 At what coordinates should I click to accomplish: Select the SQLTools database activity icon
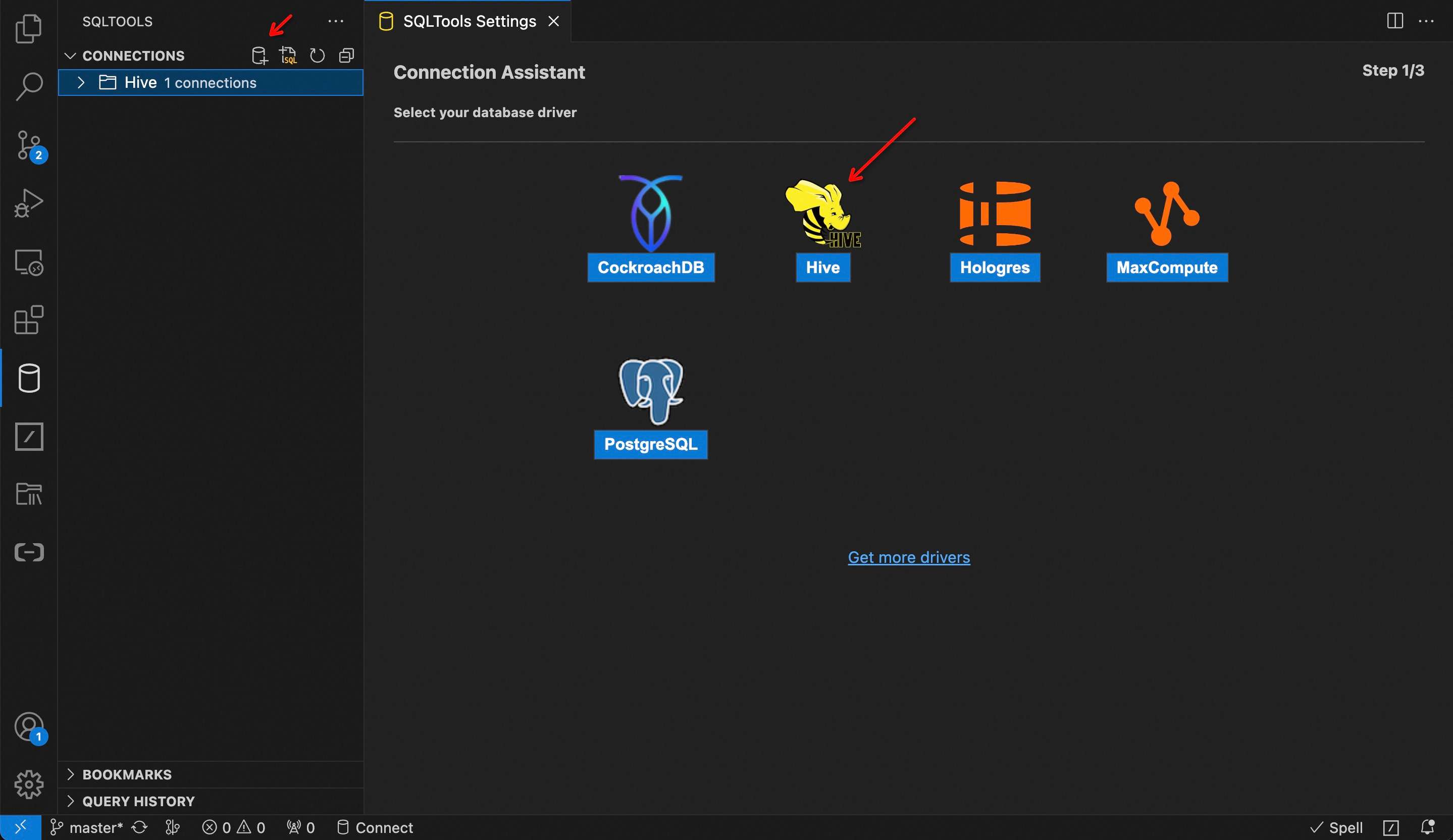click(28, 378)
